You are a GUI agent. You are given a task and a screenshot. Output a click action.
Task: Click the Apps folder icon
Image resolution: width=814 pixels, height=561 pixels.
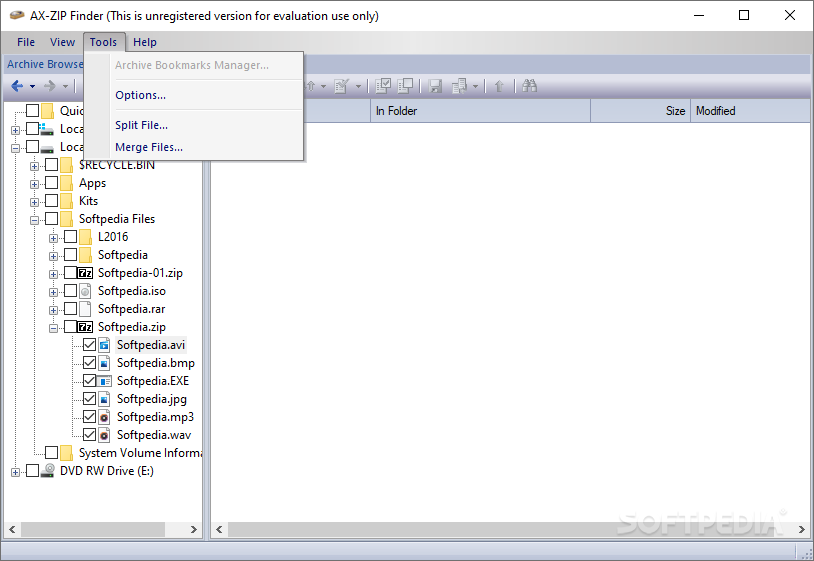66,183
